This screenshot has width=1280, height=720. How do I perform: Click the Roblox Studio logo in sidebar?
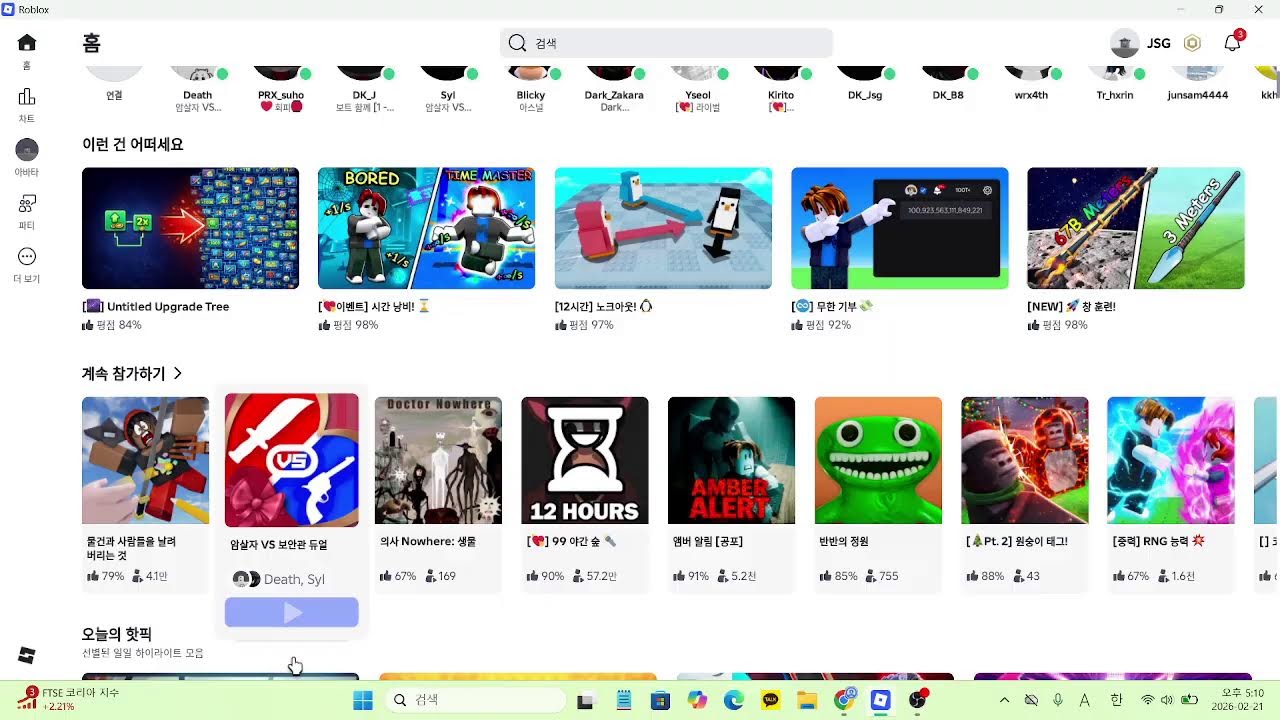[27, 655]
